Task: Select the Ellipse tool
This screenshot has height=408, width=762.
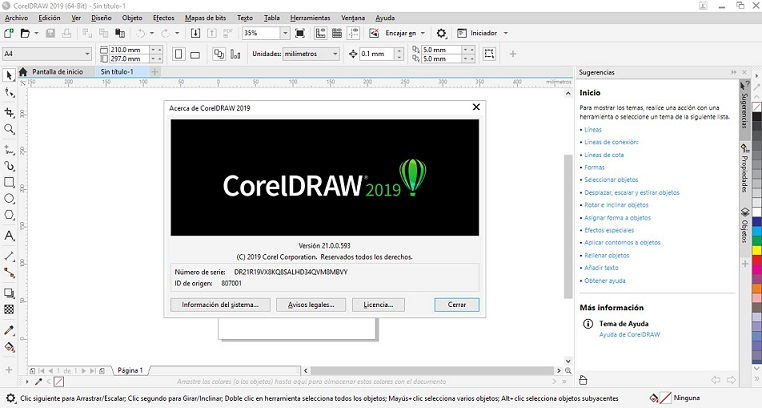Action: tap(9, 199)
